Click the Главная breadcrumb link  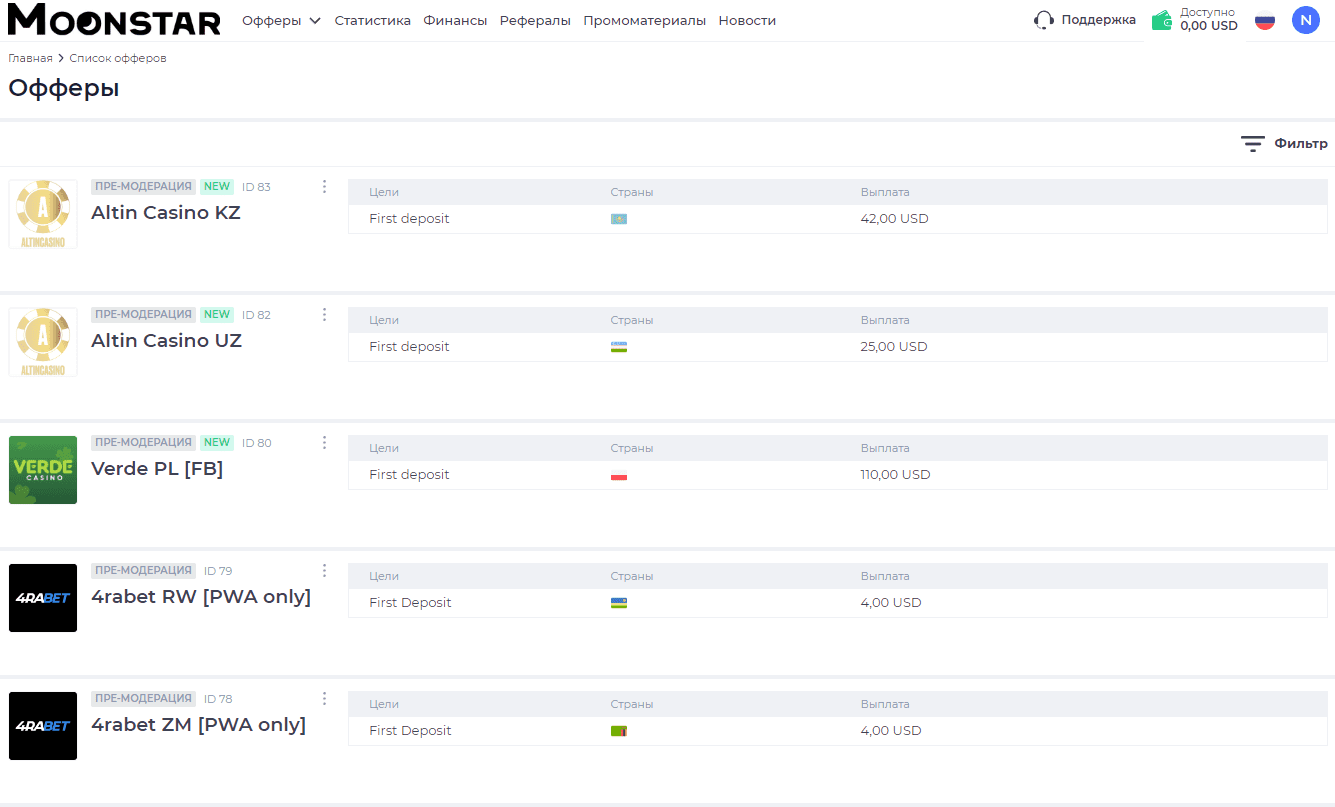click(x=30, y=58)
